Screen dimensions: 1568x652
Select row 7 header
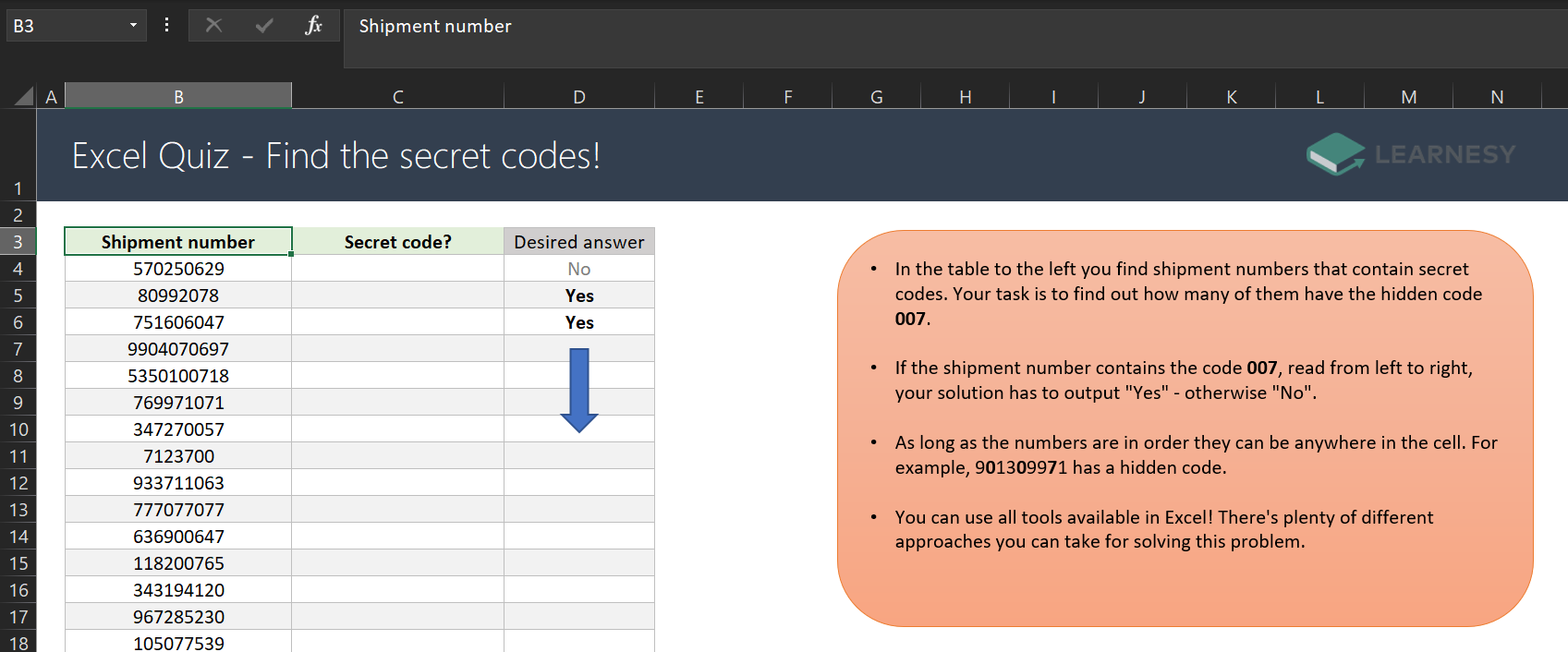(18, 349)
